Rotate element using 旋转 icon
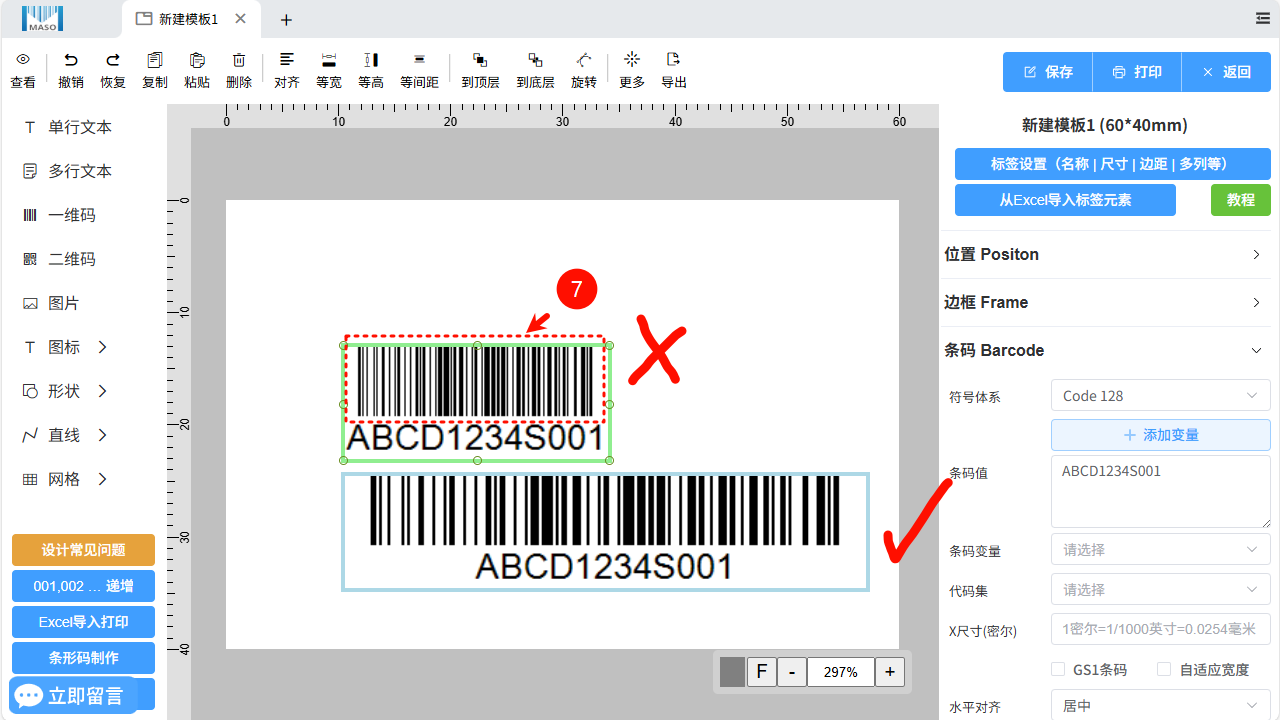This screenshot has width=1280, height=720. click(x=584, y=60)
